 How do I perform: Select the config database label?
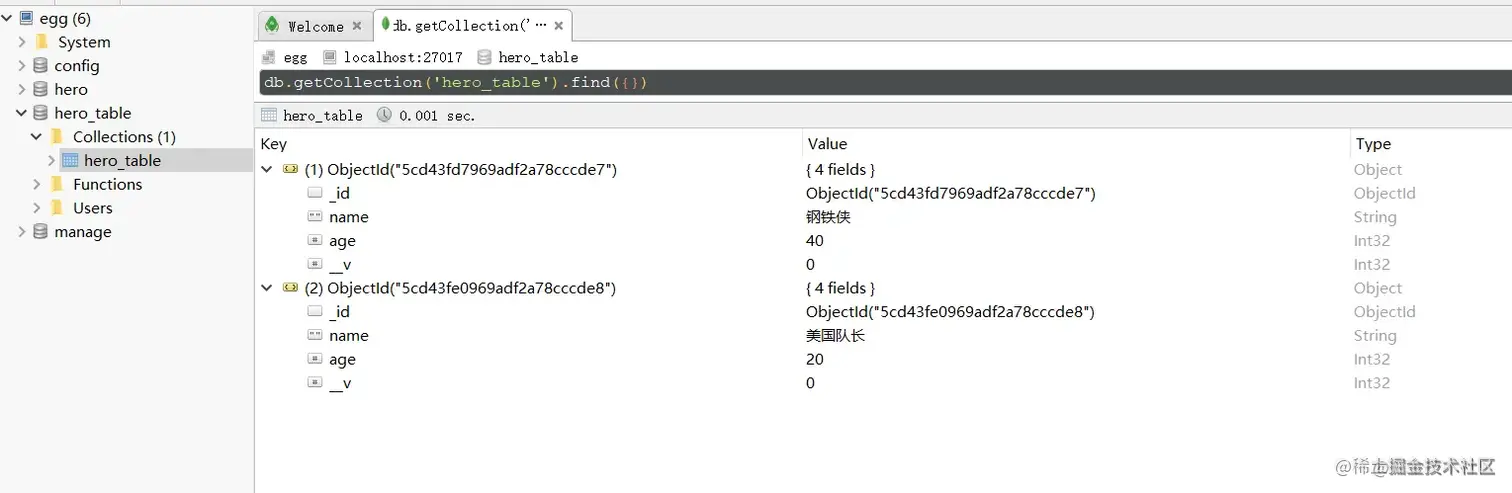[77, 66]
